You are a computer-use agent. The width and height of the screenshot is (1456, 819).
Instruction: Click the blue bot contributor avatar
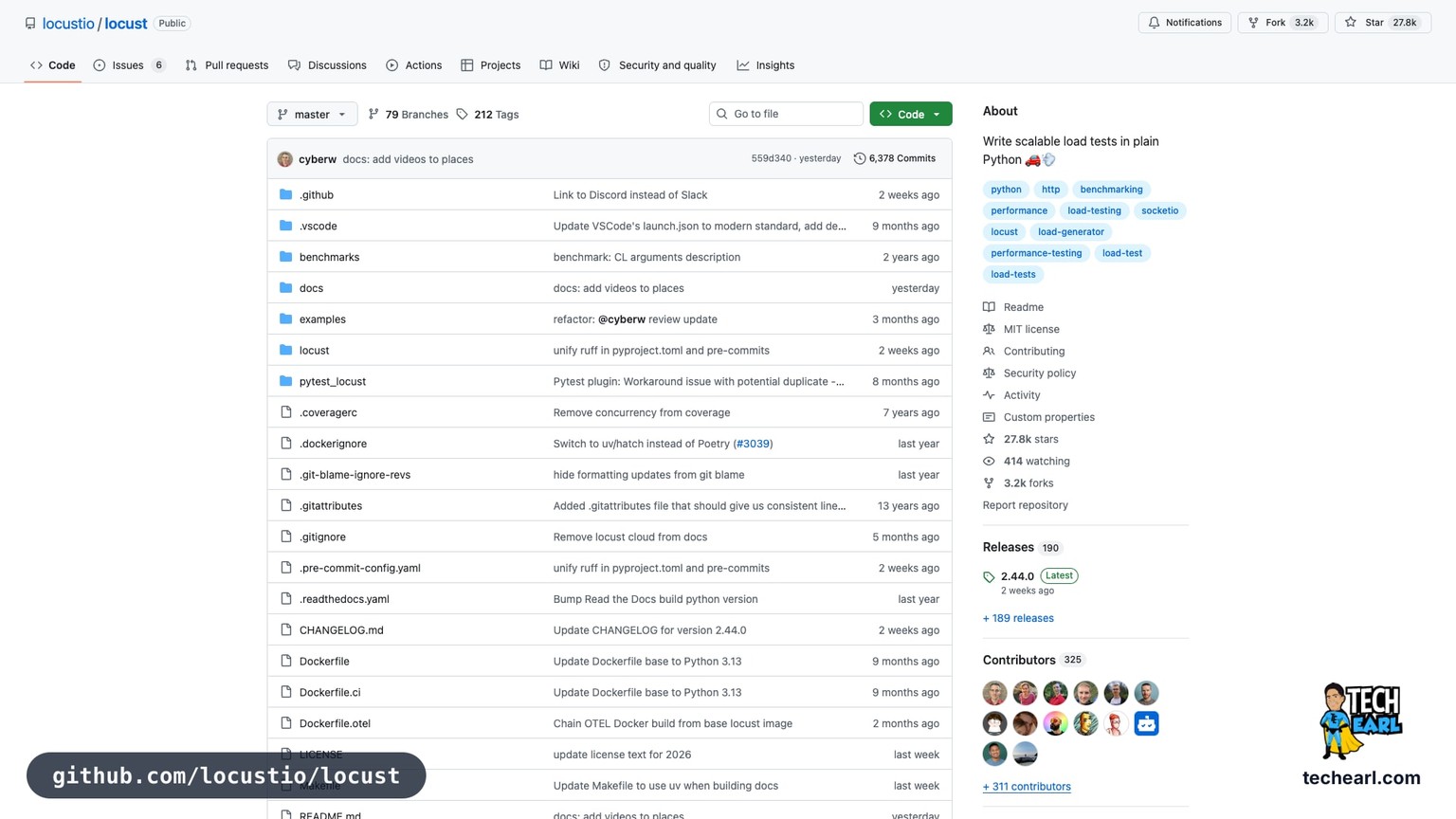click(x=1146, y=723)
